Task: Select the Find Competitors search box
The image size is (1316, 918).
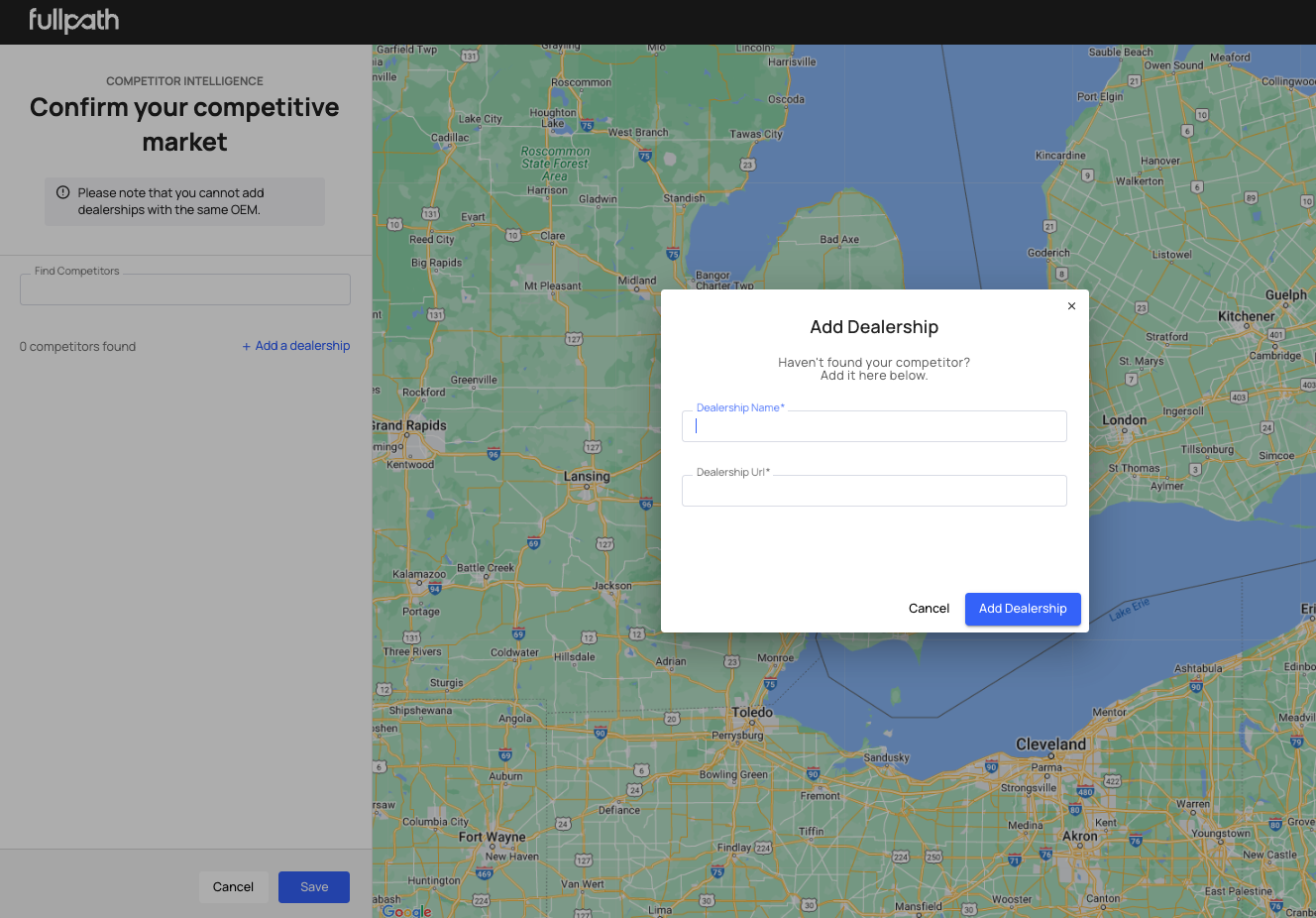Action: point(185,289)
